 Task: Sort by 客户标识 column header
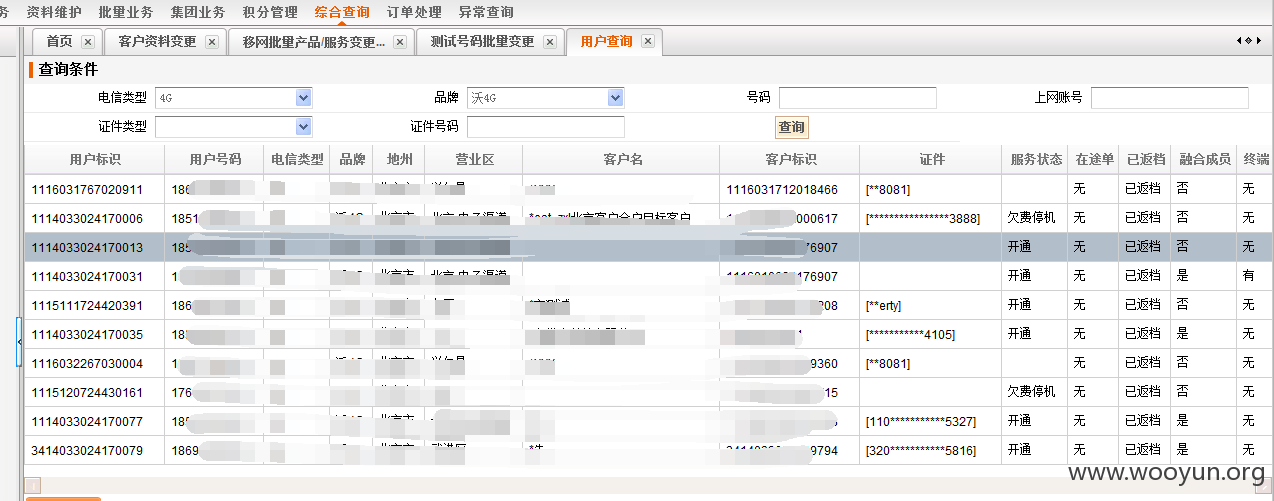click(x=790, y=160)
